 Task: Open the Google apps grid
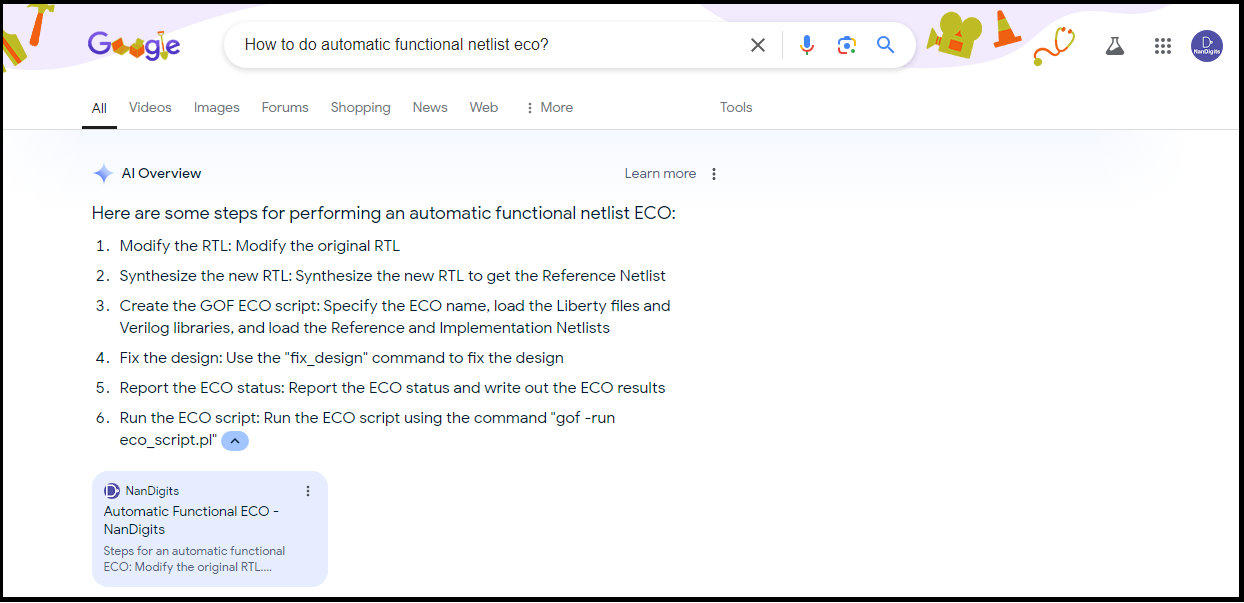tap(1162, 46)
